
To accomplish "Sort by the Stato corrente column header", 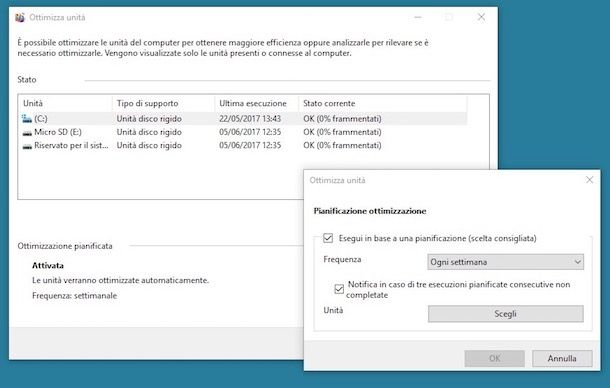I will coord(383,104).
